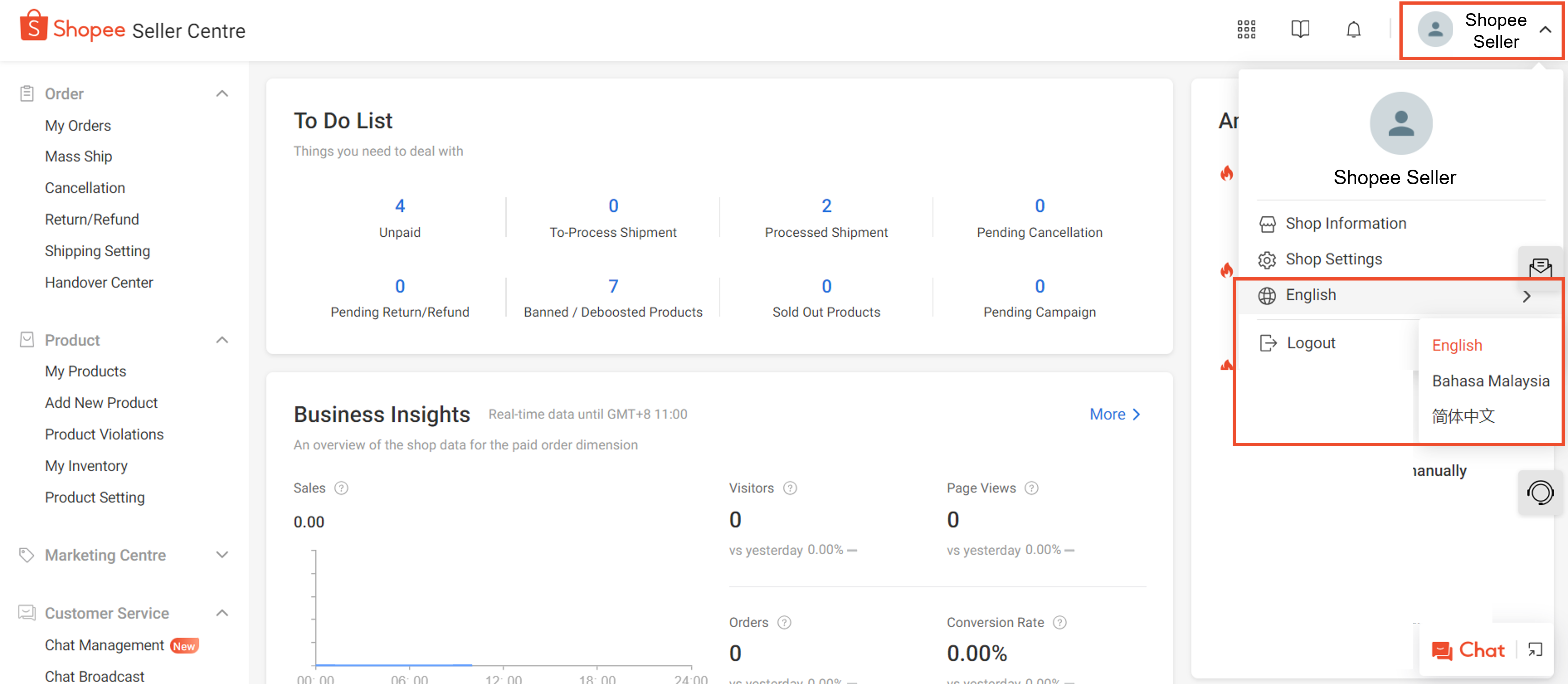
Task: Expand the Marketing Centre sidebar section
Action: pos(222,554)
